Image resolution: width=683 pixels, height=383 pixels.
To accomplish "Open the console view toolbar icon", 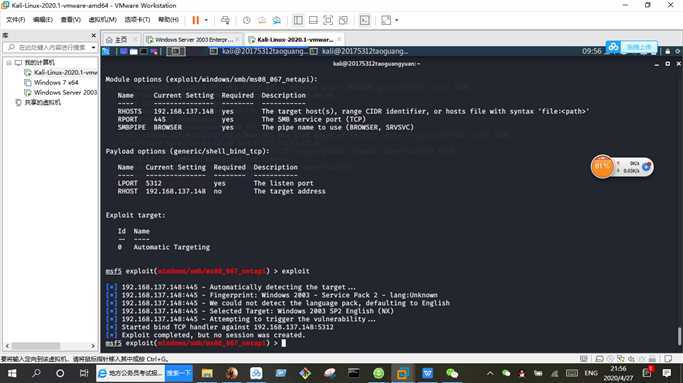I will (x=365, y=20).
